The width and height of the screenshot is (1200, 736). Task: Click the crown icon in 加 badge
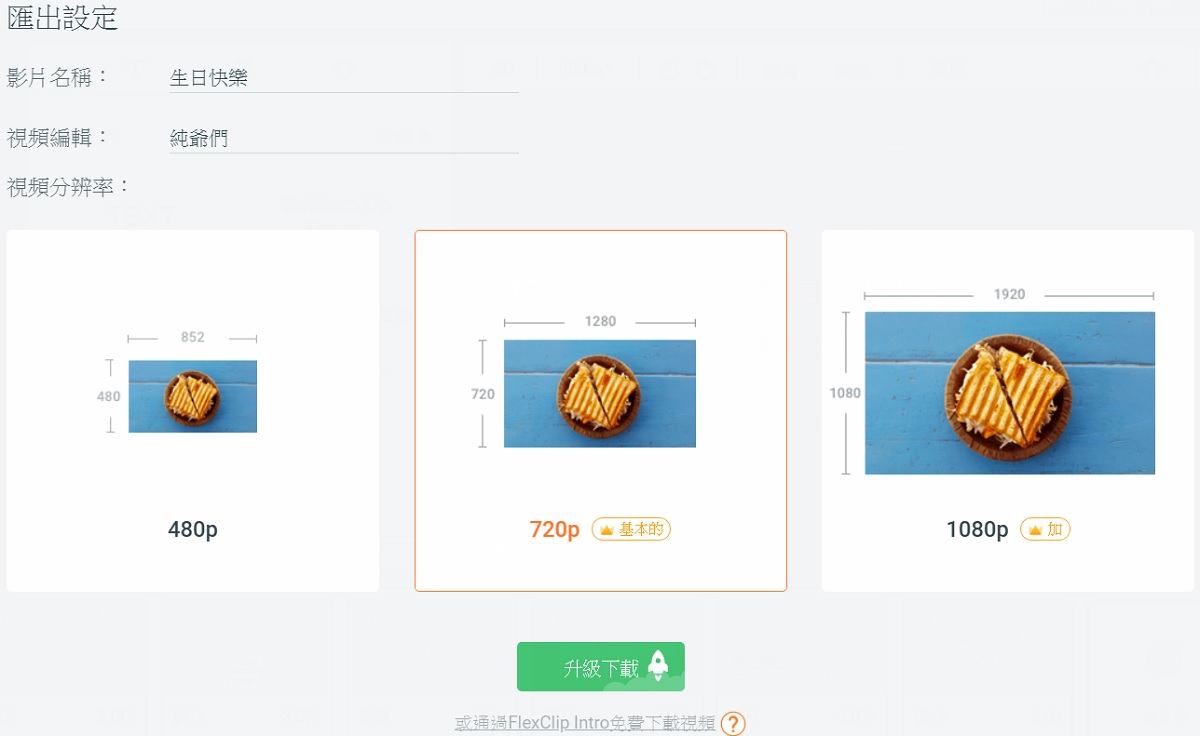click(1035, 530)
